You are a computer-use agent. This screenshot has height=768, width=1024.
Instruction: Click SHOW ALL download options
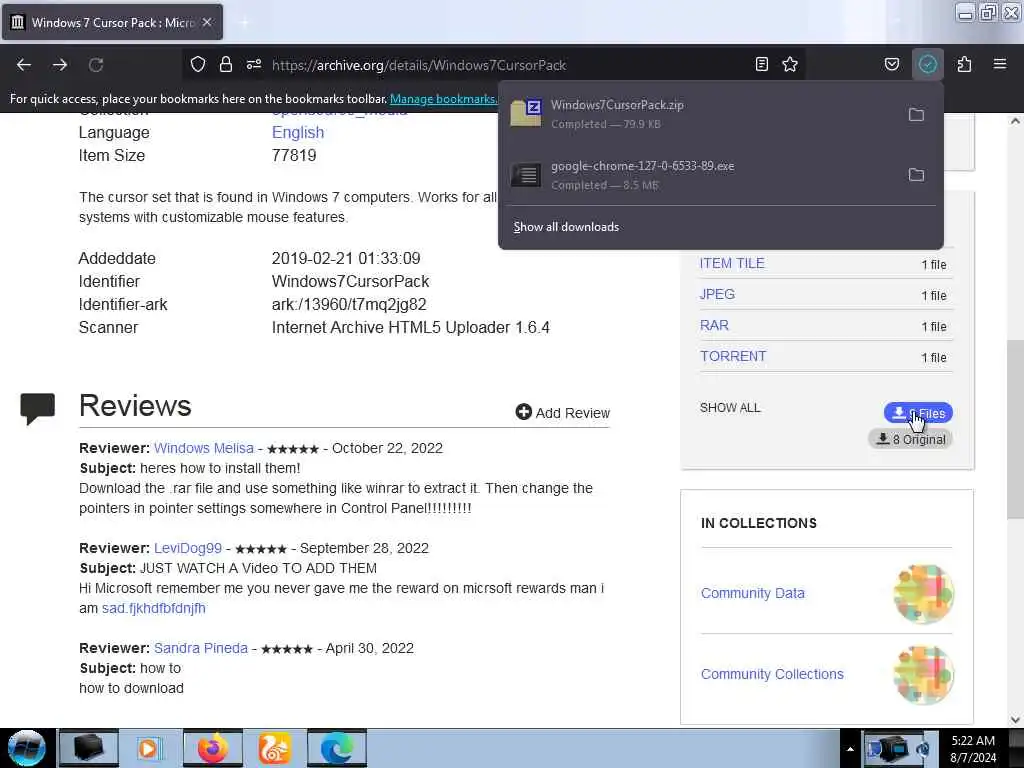tap(730, 408)
